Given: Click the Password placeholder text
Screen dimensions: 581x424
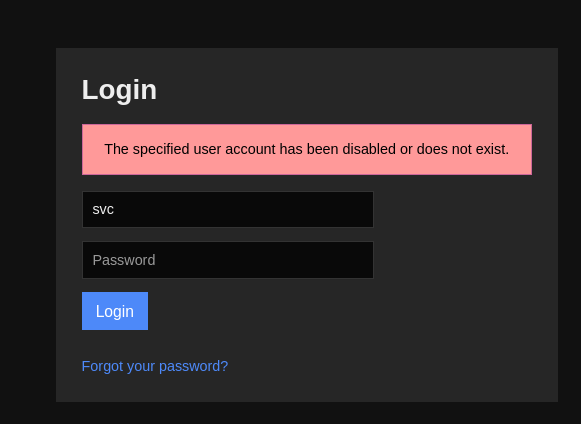Looking at the screenshot, I should [x=124, y=260].
